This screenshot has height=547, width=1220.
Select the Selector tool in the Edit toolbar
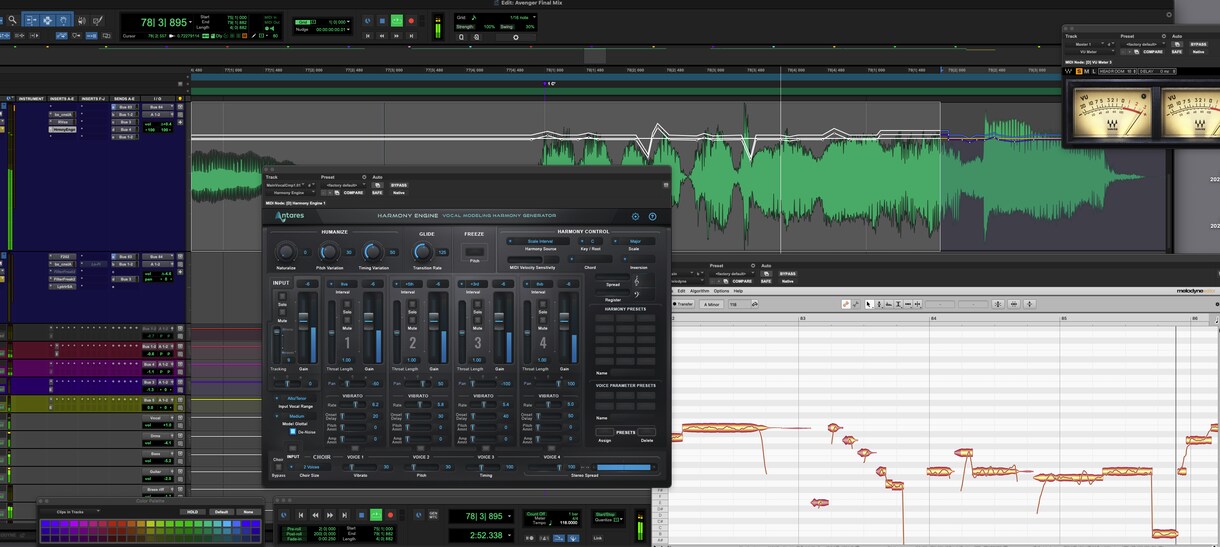click(47, 20)
